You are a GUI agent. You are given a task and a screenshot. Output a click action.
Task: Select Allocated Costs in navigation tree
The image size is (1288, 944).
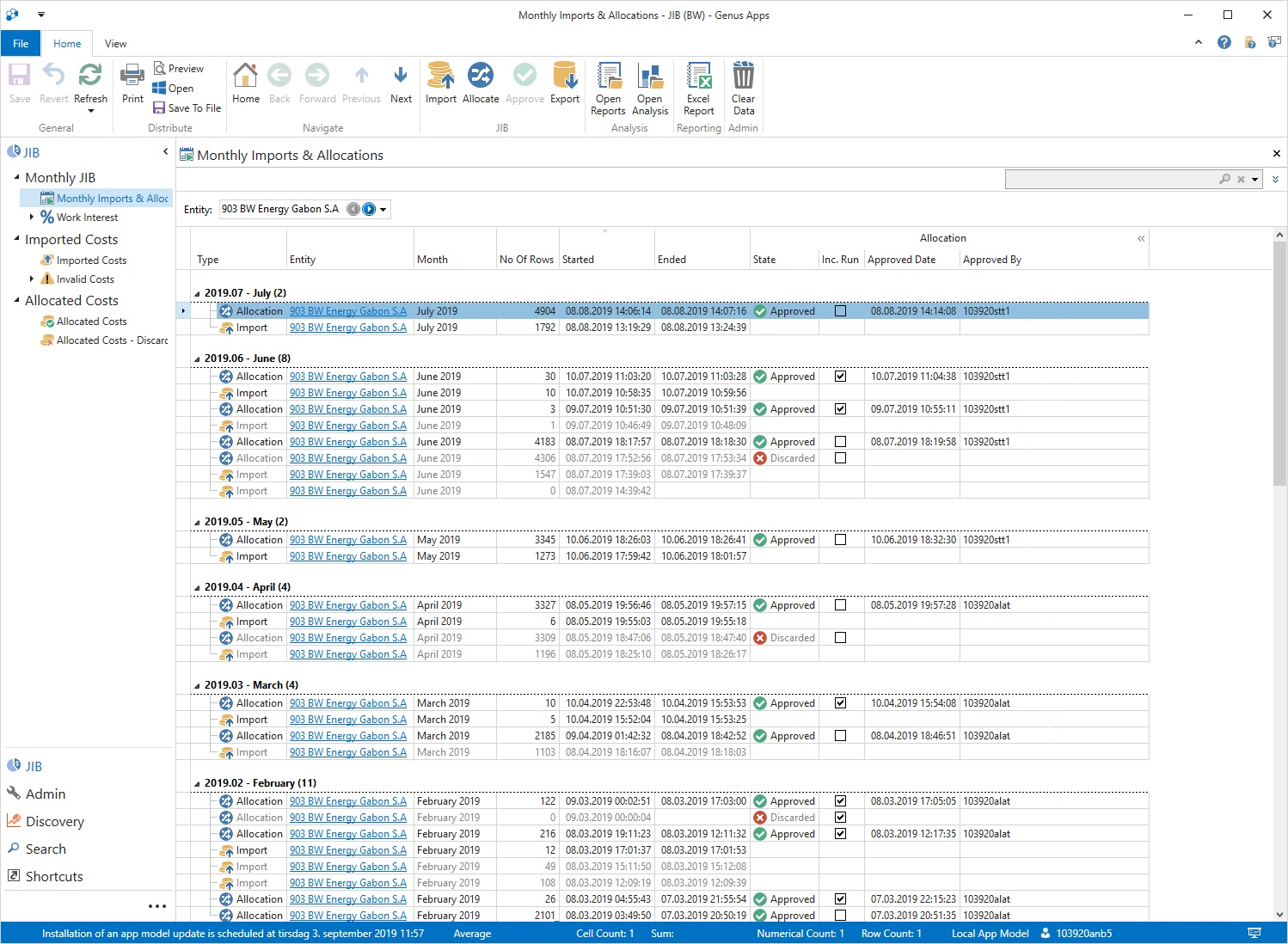coord(91,322)
